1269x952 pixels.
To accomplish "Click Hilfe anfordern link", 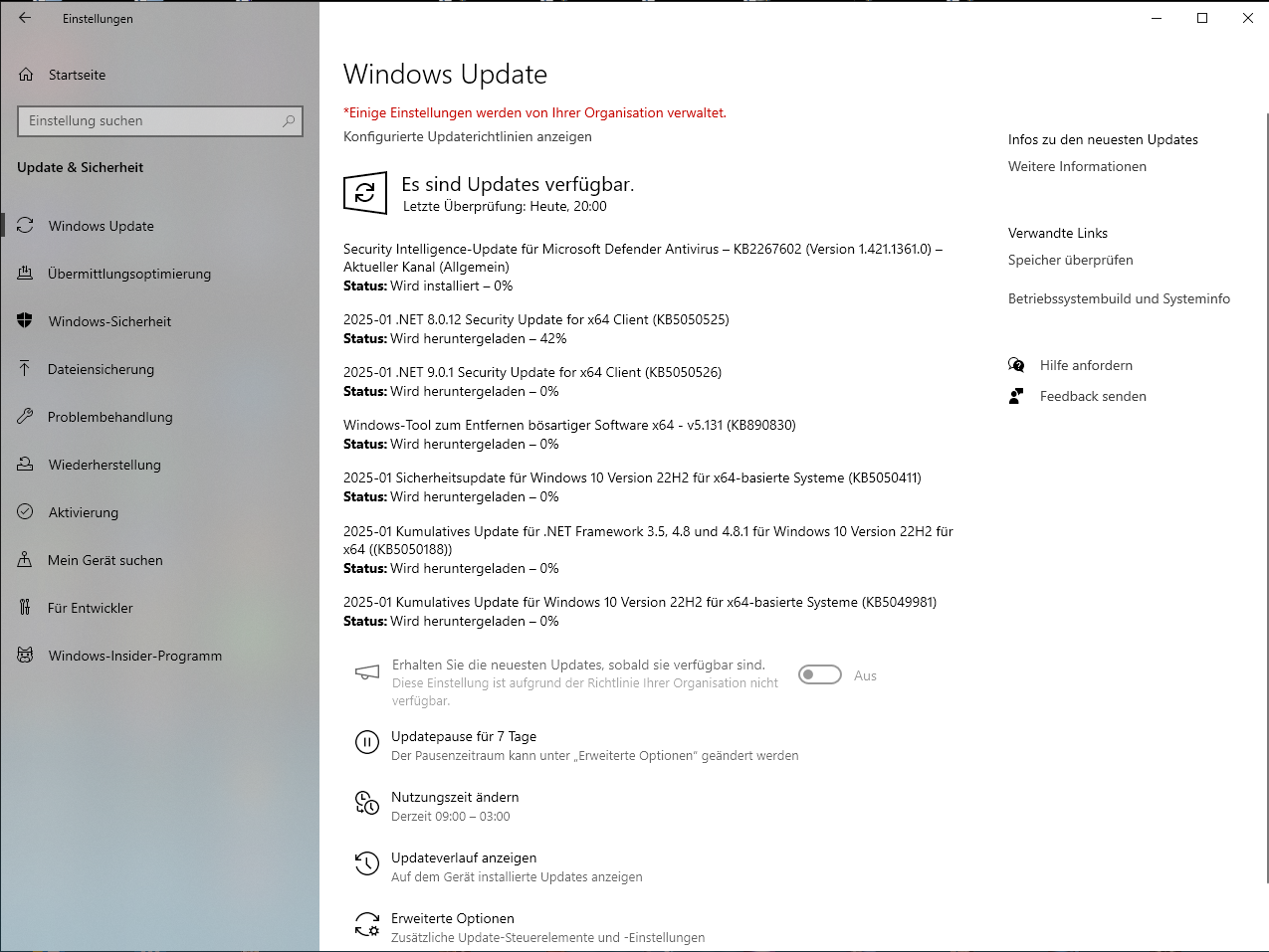I will pos(1086,365).
